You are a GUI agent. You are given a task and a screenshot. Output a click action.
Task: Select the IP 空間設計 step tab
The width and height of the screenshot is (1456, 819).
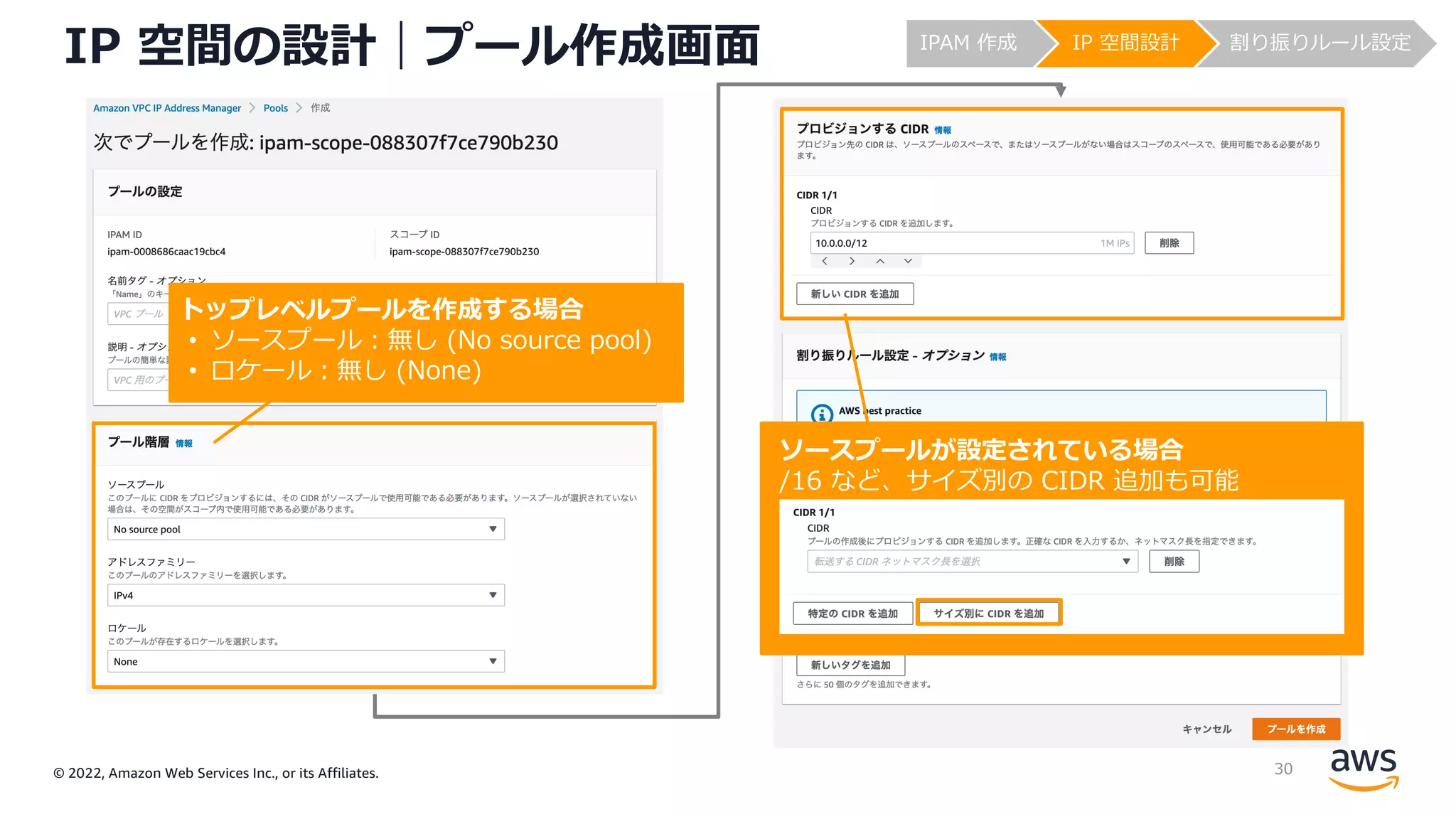[x=1125, y=43]
